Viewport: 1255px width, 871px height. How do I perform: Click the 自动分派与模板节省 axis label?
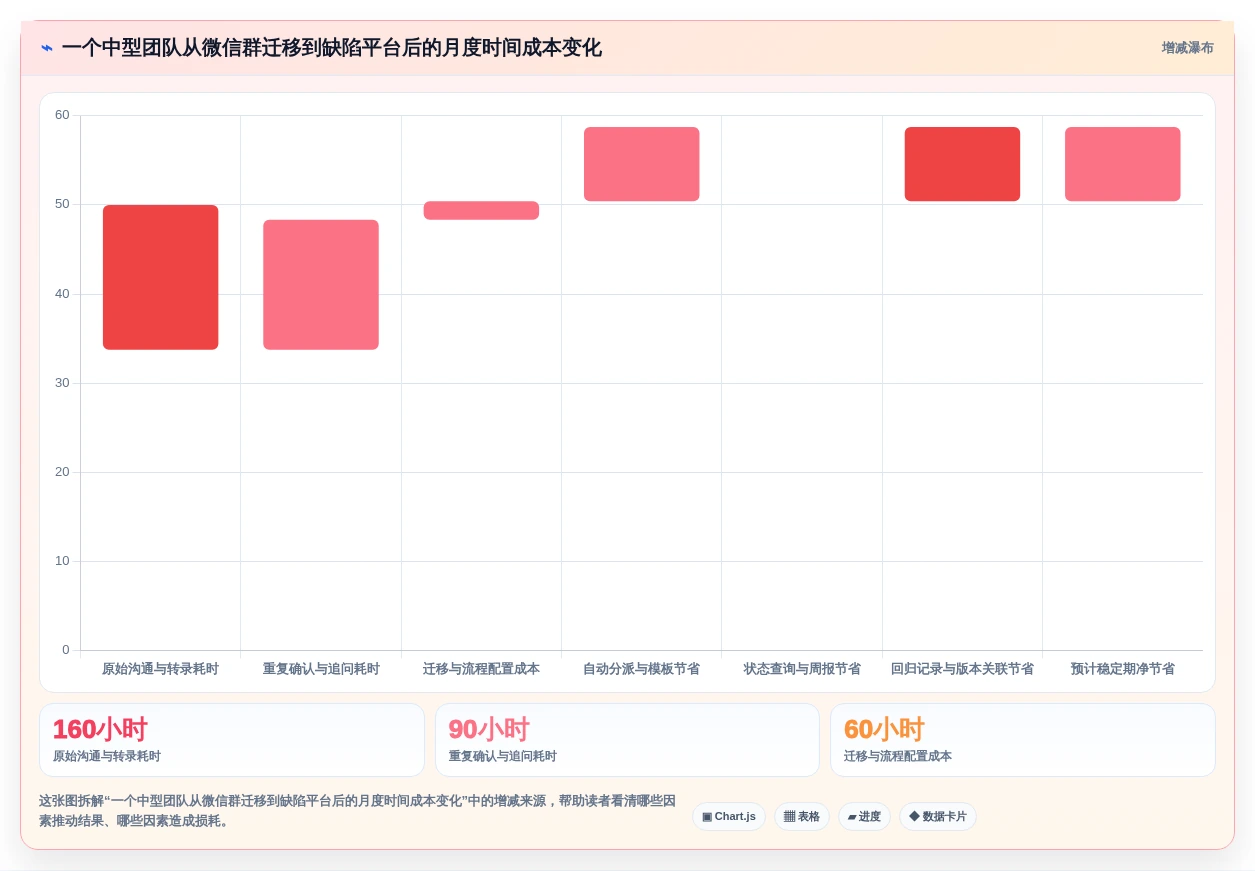pyautogui.click(x=641, y=669)
